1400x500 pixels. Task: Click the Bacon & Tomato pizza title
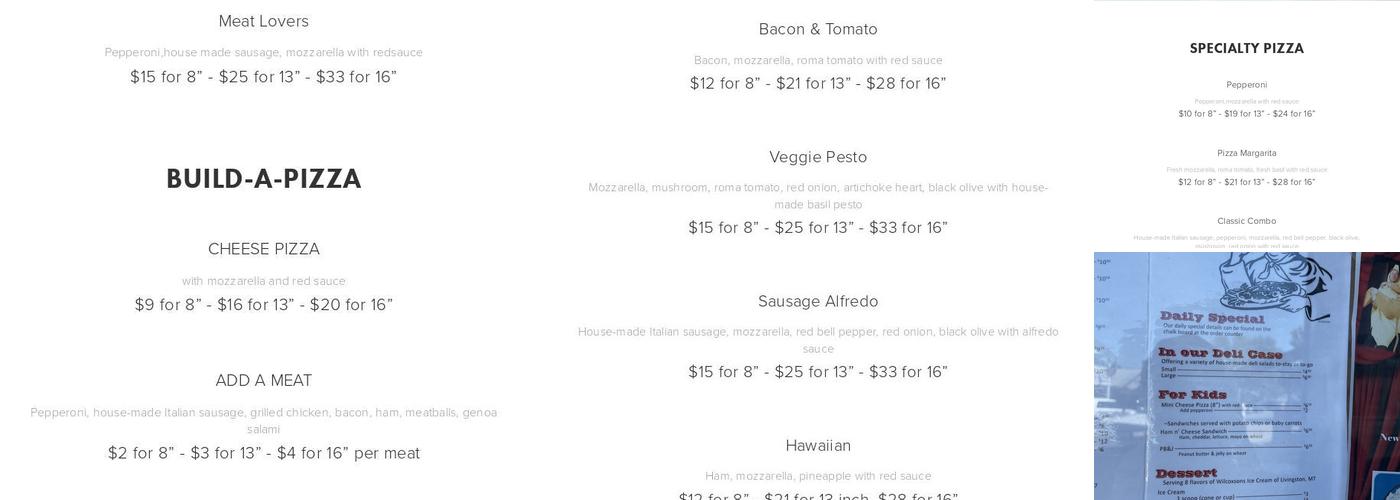click(x=818, y=29)
